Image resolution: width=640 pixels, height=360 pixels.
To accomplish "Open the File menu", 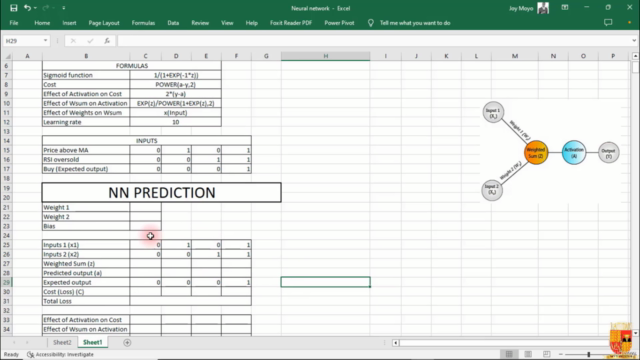I will (14, 23).
